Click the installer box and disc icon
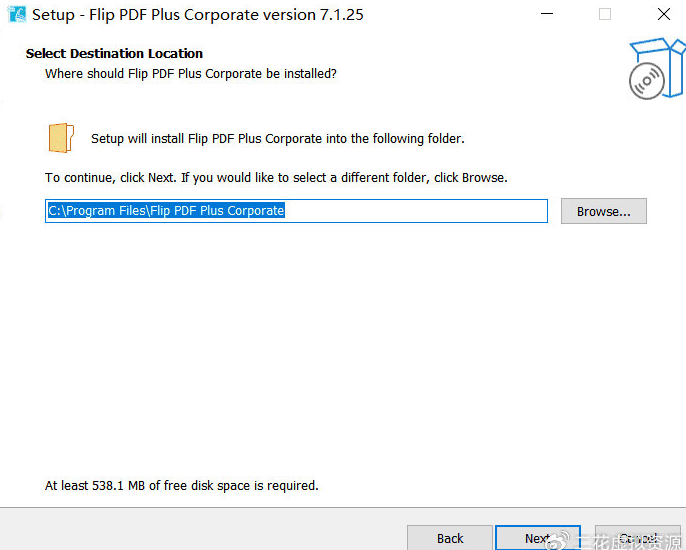The width and height of the screenshot is (686, 550). [656, 68]
